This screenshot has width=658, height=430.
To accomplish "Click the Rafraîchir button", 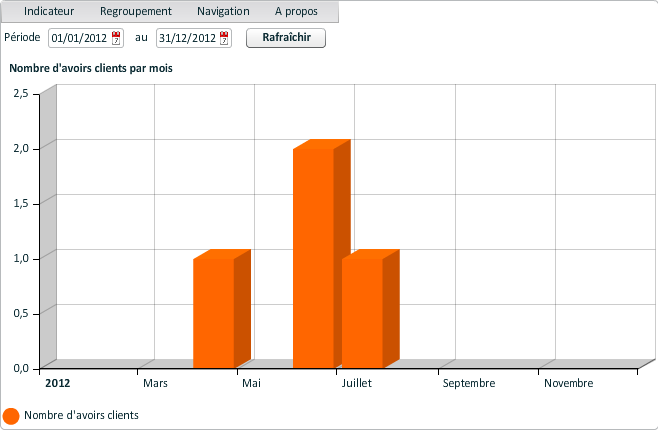I will click(286, 38).
